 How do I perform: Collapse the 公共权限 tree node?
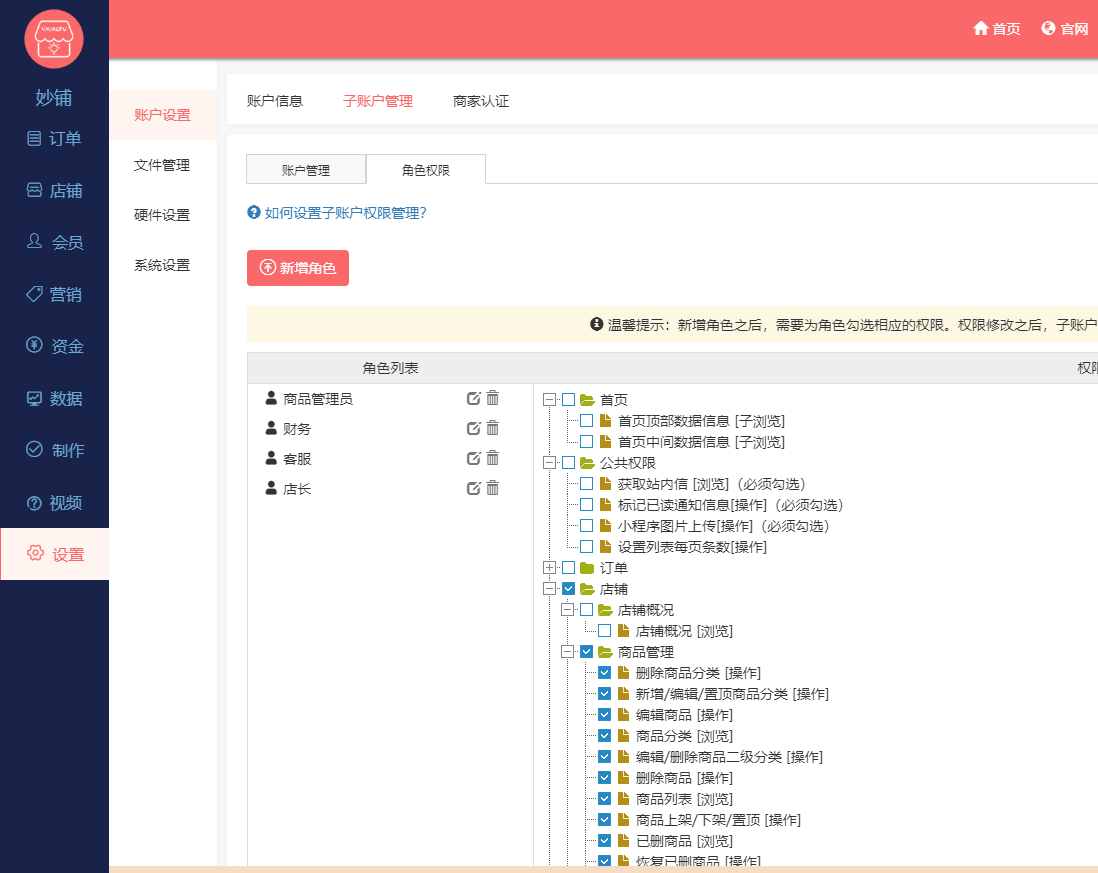(x=550, y=463)
